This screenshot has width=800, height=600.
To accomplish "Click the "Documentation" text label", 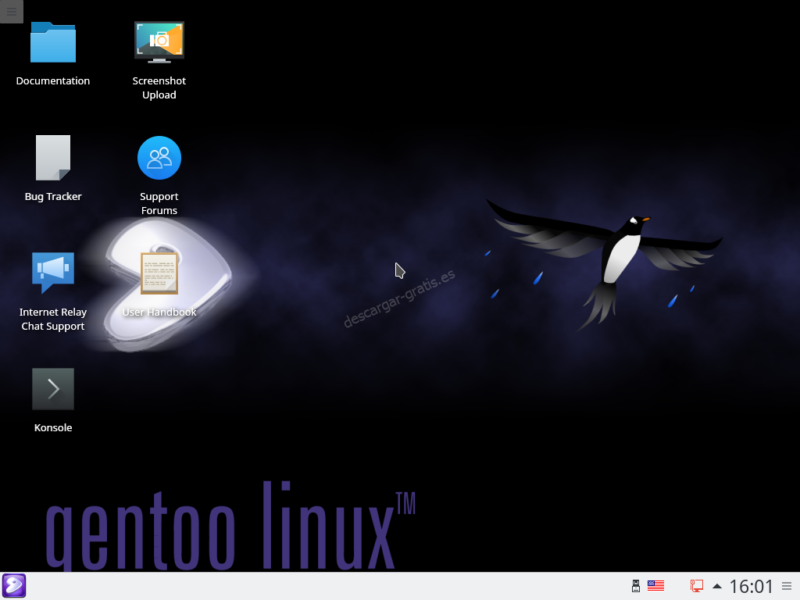I will pos(53,81).
